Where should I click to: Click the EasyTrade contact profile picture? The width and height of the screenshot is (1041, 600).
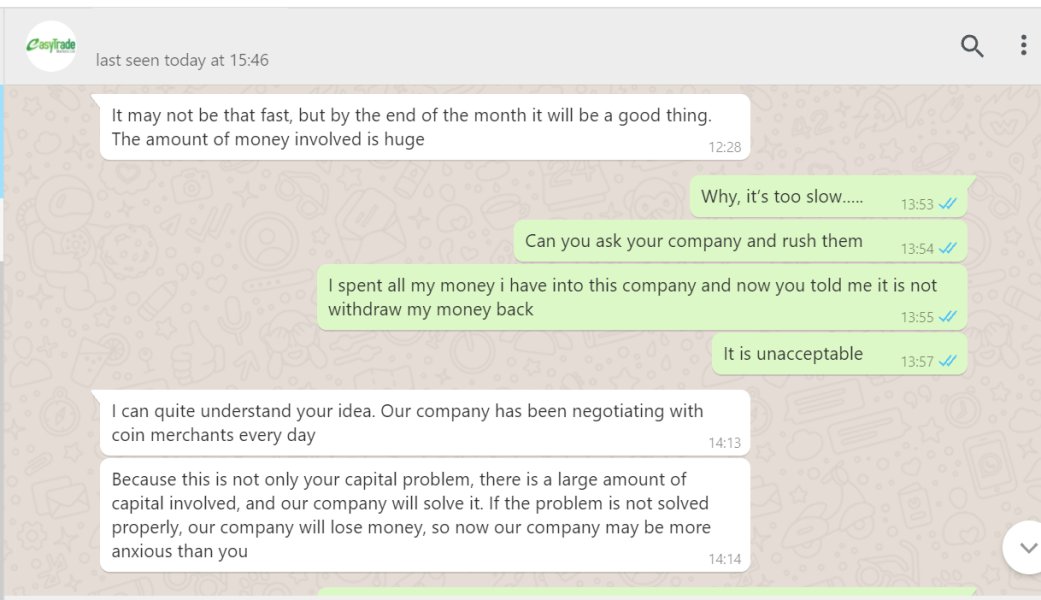pyautogui.click(x=51, y=46)
